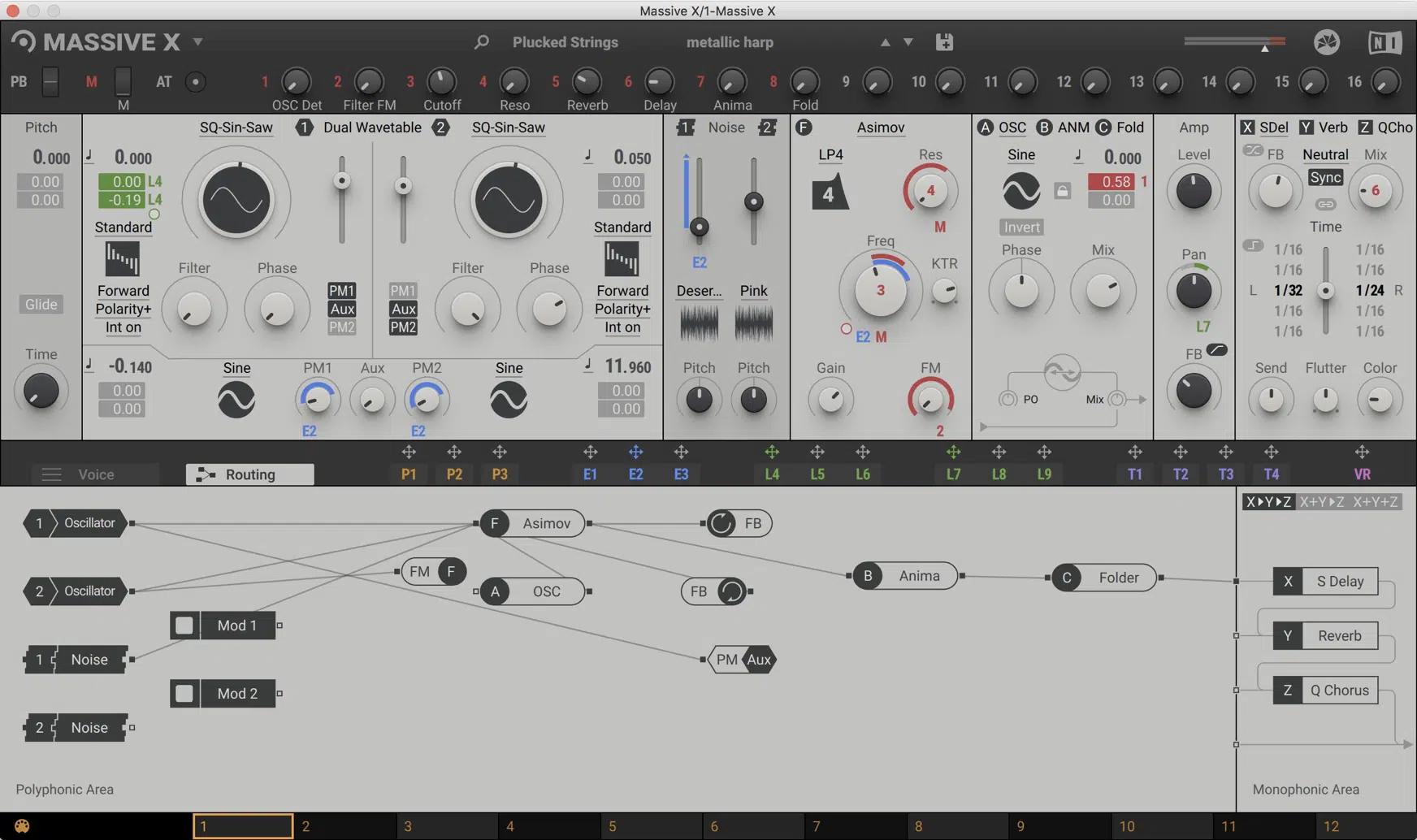Click the audio engine fan icon
Screen dimensions: 1417x840
click(x=1327, y=42)
